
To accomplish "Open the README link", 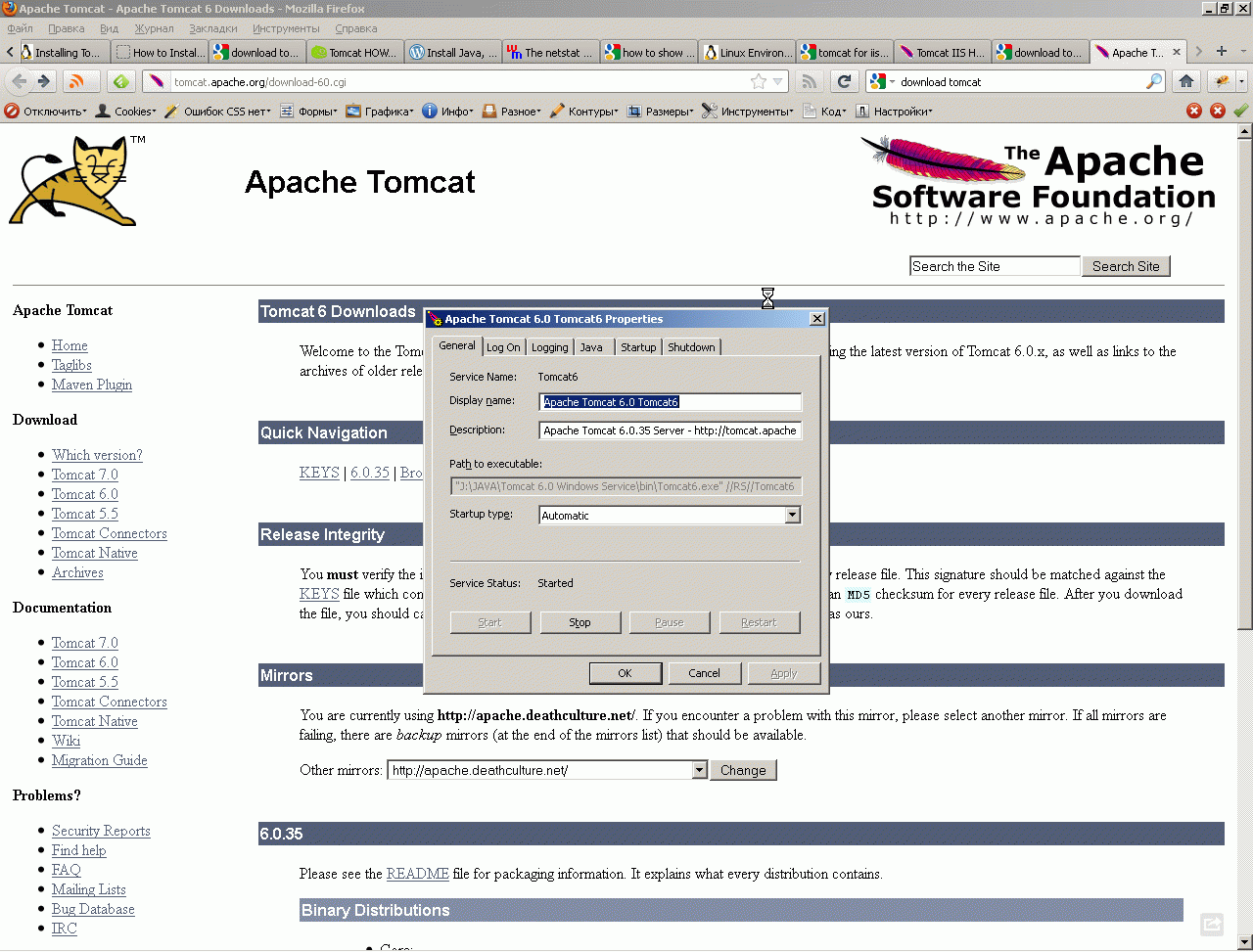I will point(417,874).
